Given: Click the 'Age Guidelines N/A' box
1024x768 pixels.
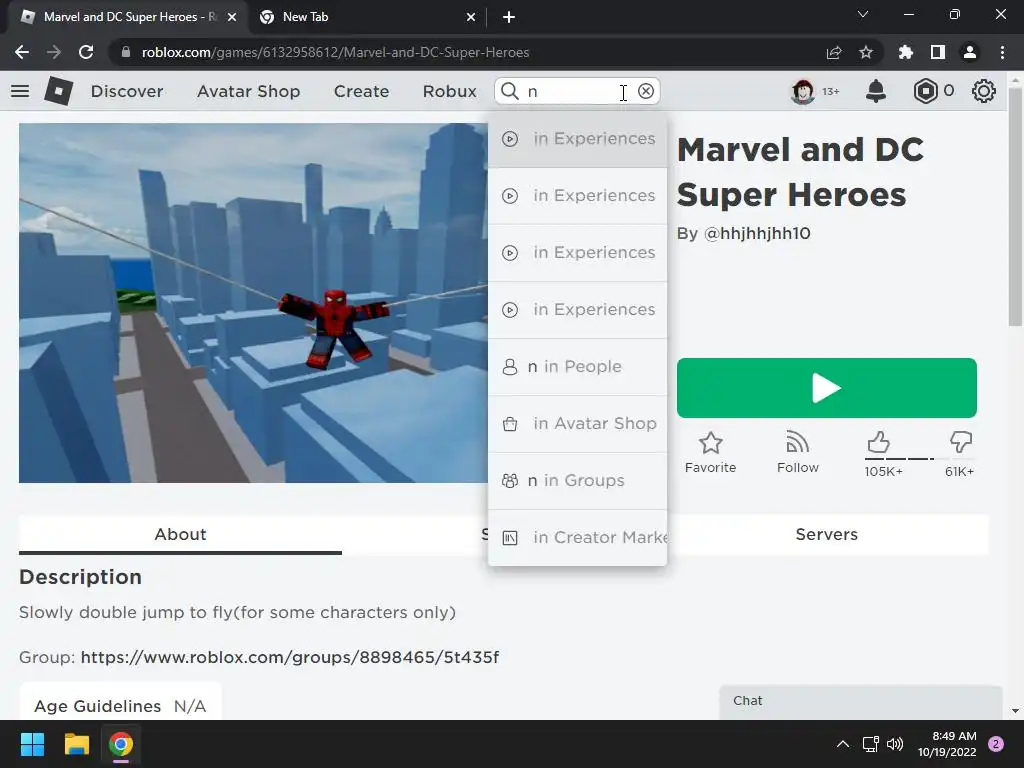Looking at the screenshot, I should tap(120, 702).
